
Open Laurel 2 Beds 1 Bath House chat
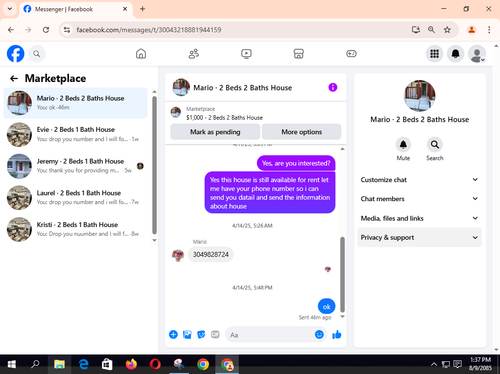pyautogui.click(x=75, y=198)
